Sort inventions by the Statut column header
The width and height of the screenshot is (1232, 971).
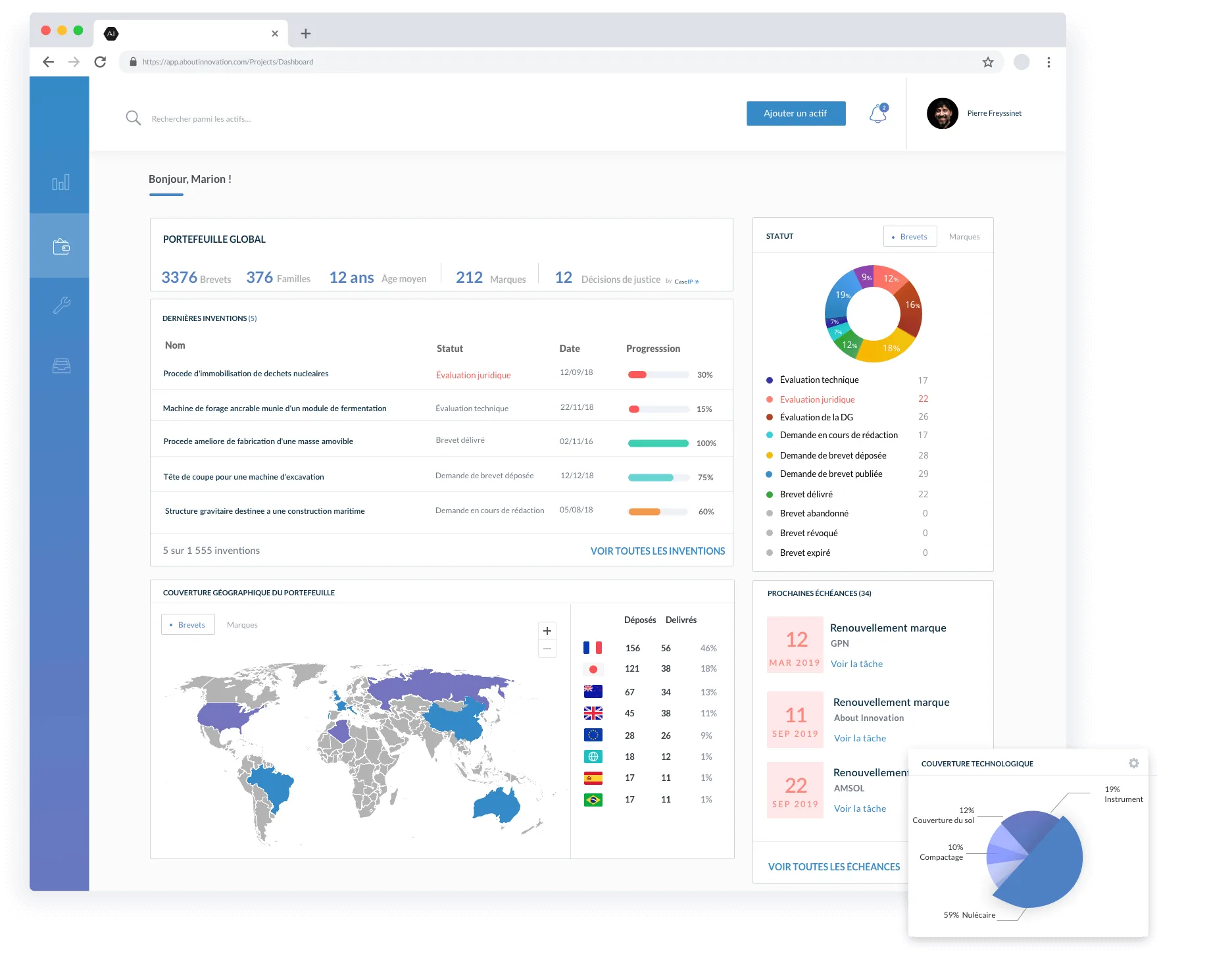[449, 349]
